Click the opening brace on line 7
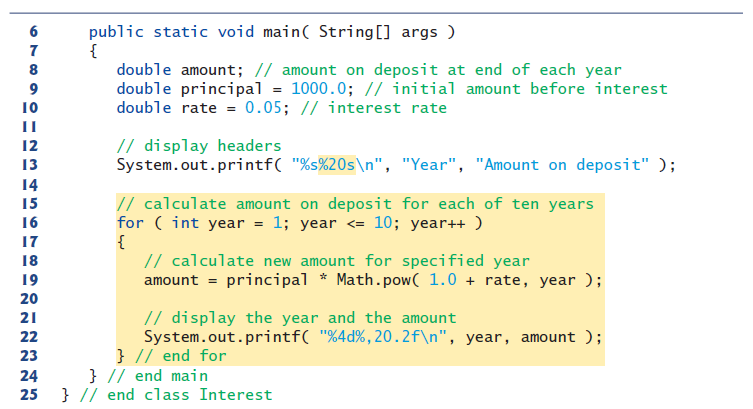The height and width of the screenshot is (409, 753). [93, 50]
